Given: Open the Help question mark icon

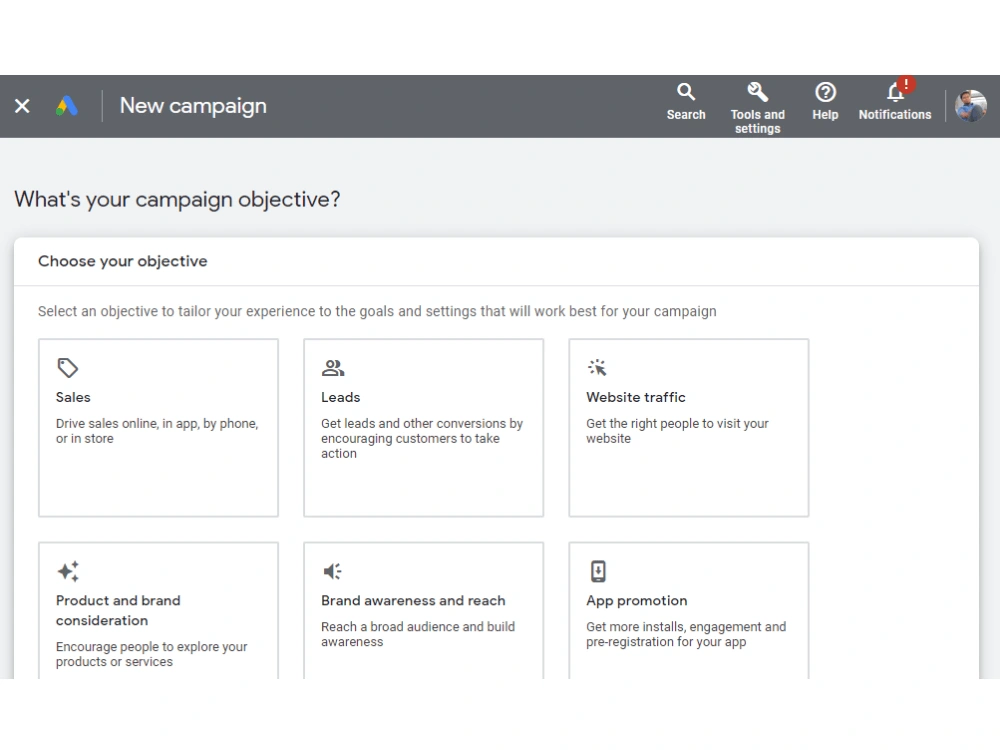Looking at the screenshot, I should (825, 92).
